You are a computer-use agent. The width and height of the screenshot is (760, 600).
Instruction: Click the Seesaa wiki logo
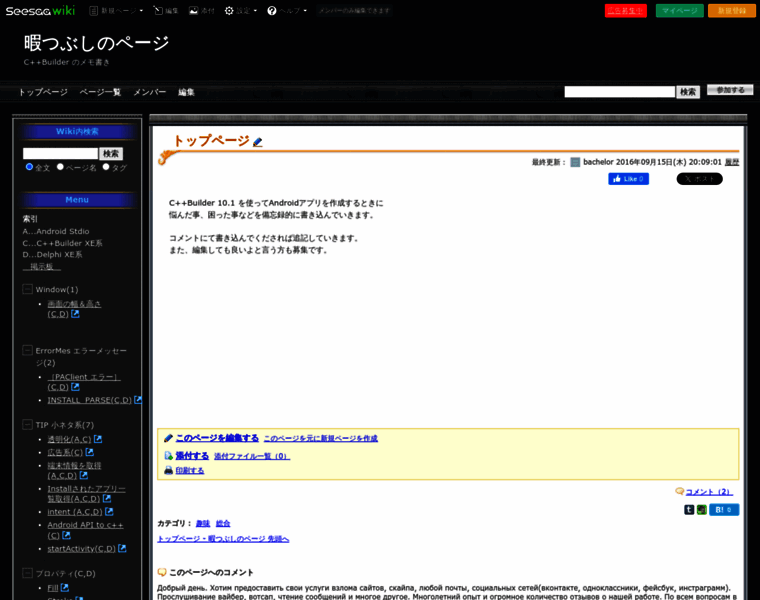40,11
